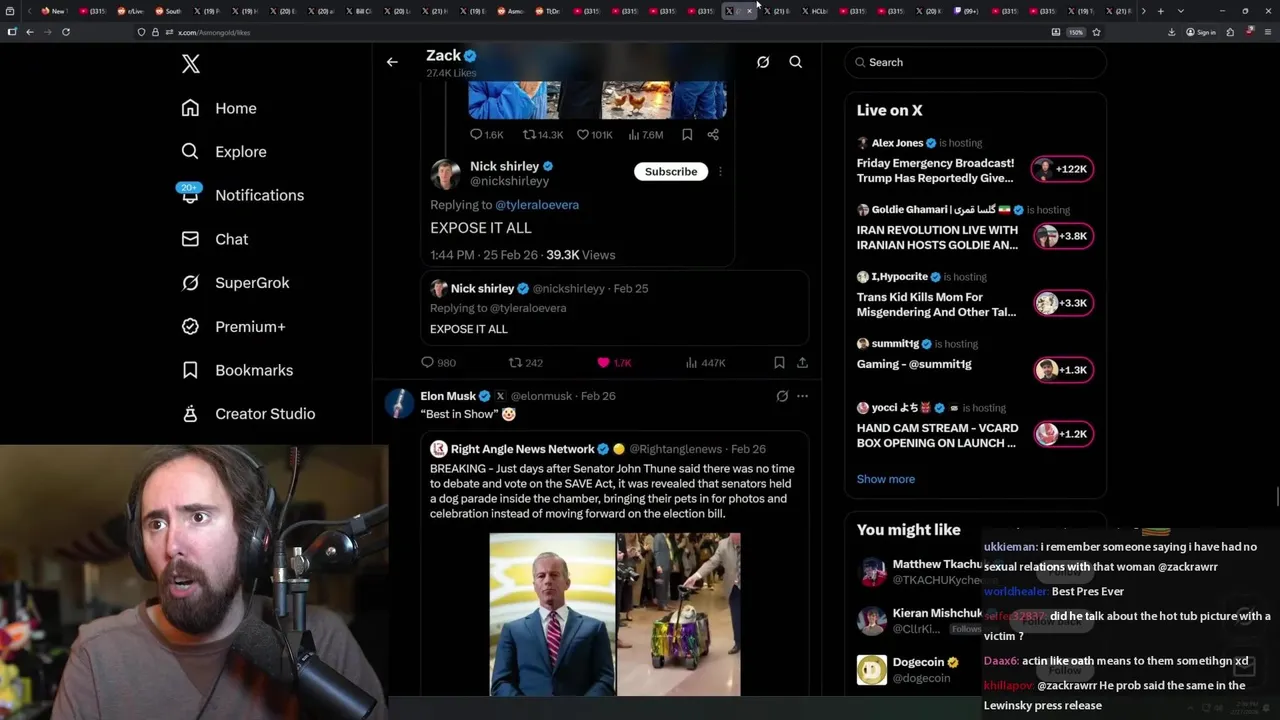Click the browser back button
Image resolution: width=1280 pixels, height=720 pixels.
pyautogui.click(x=30, y=32)
